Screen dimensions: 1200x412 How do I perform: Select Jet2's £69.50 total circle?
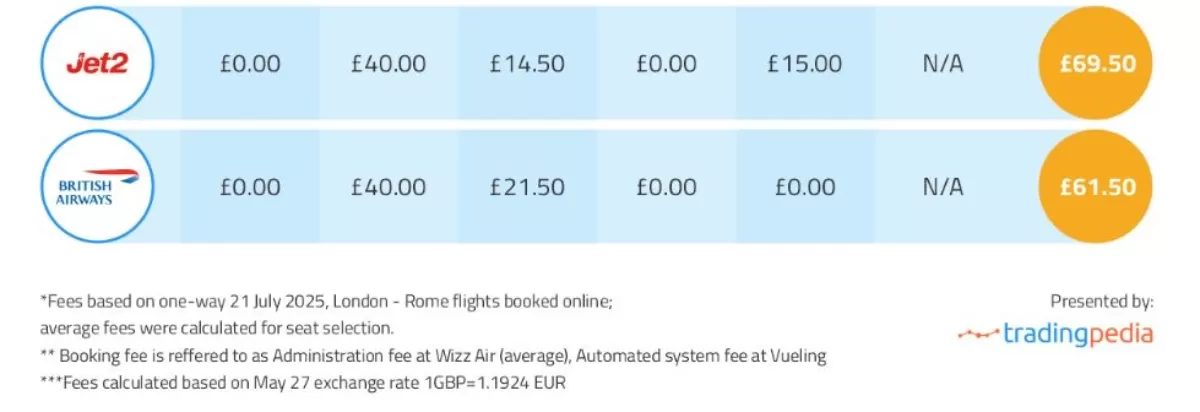pyautogui.click(x=1097, y=64)
